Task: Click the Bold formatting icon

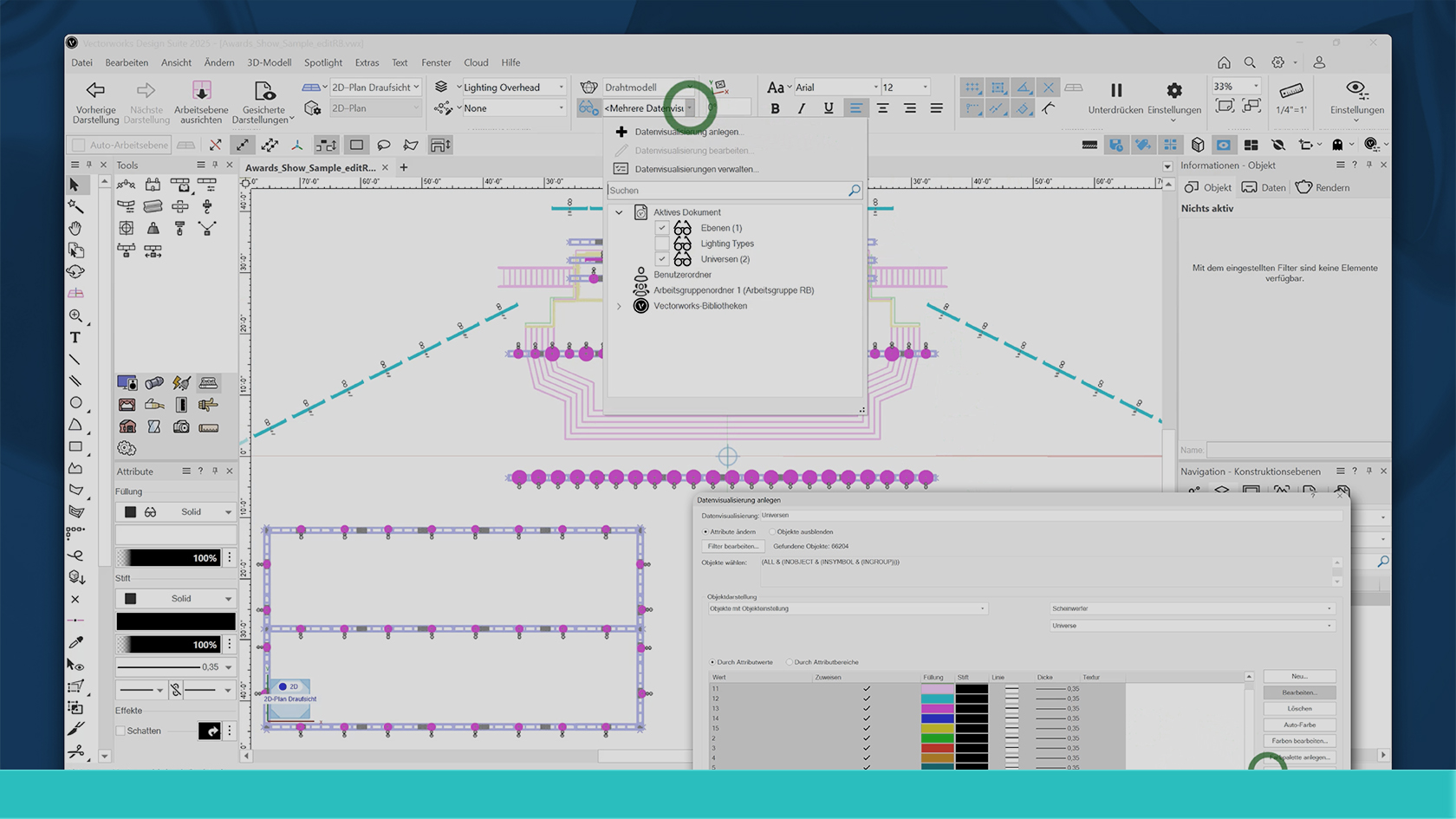Action: pos(775,108)
